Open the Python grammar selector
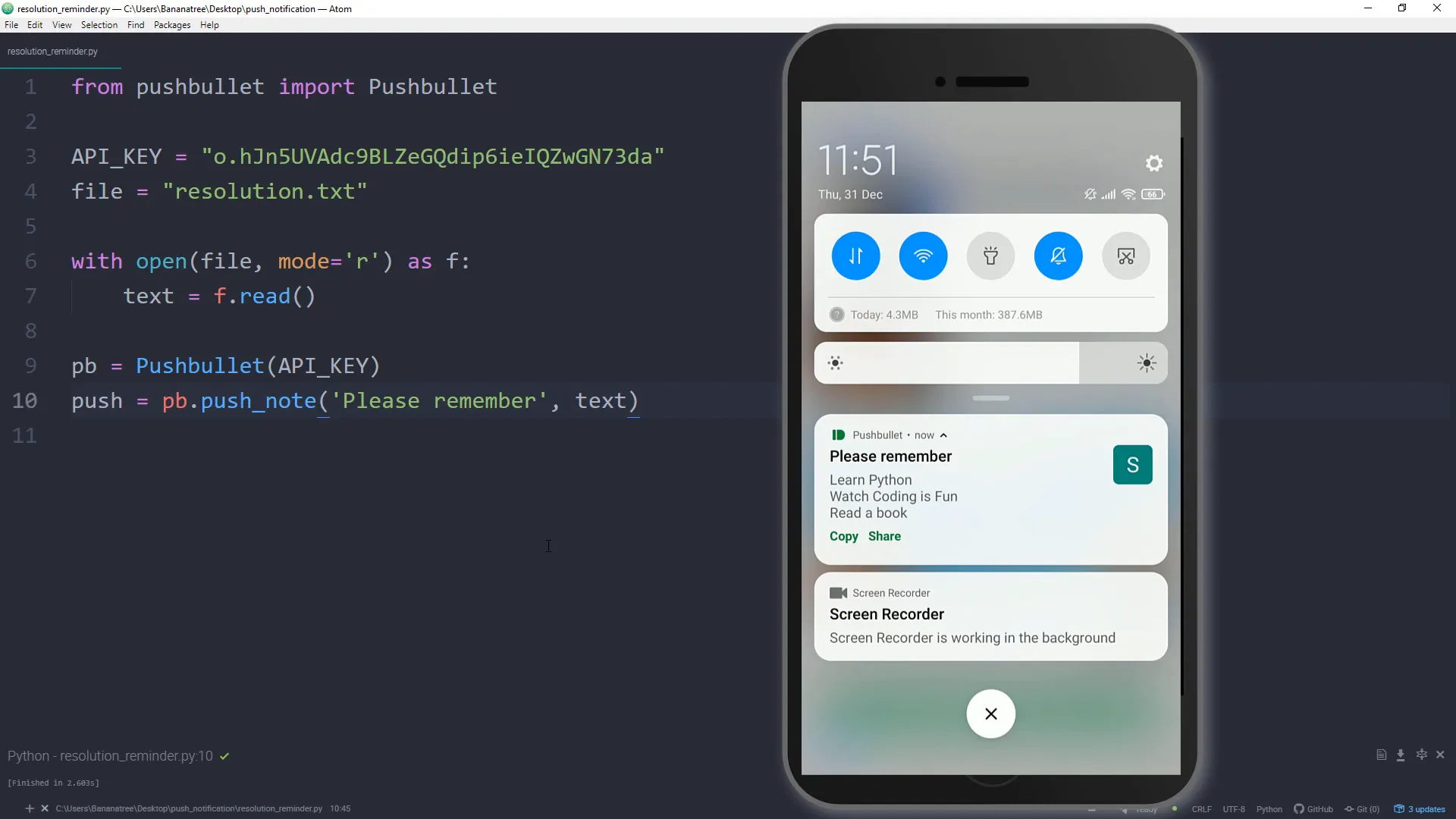This screenshot has height=819, width=1456. 1269,809
